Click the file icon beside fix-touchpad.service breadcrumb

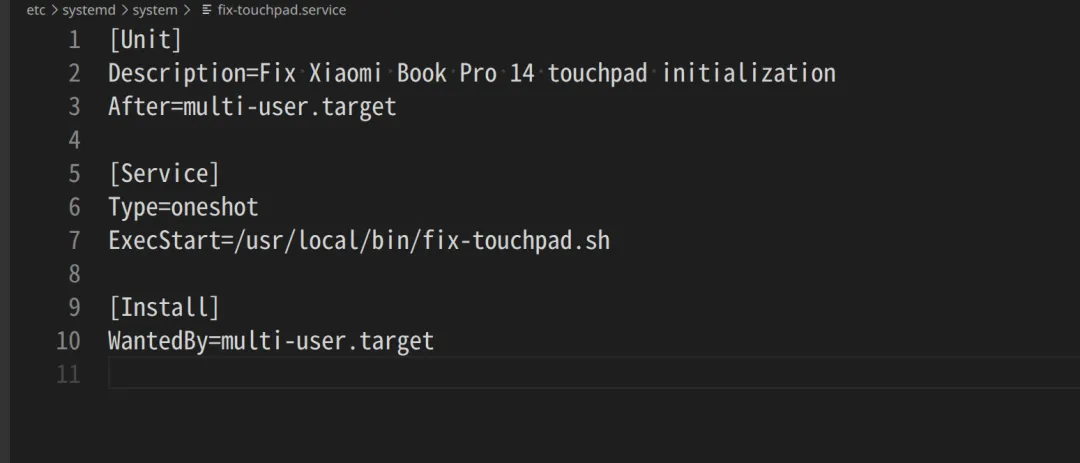coord(207,10)
